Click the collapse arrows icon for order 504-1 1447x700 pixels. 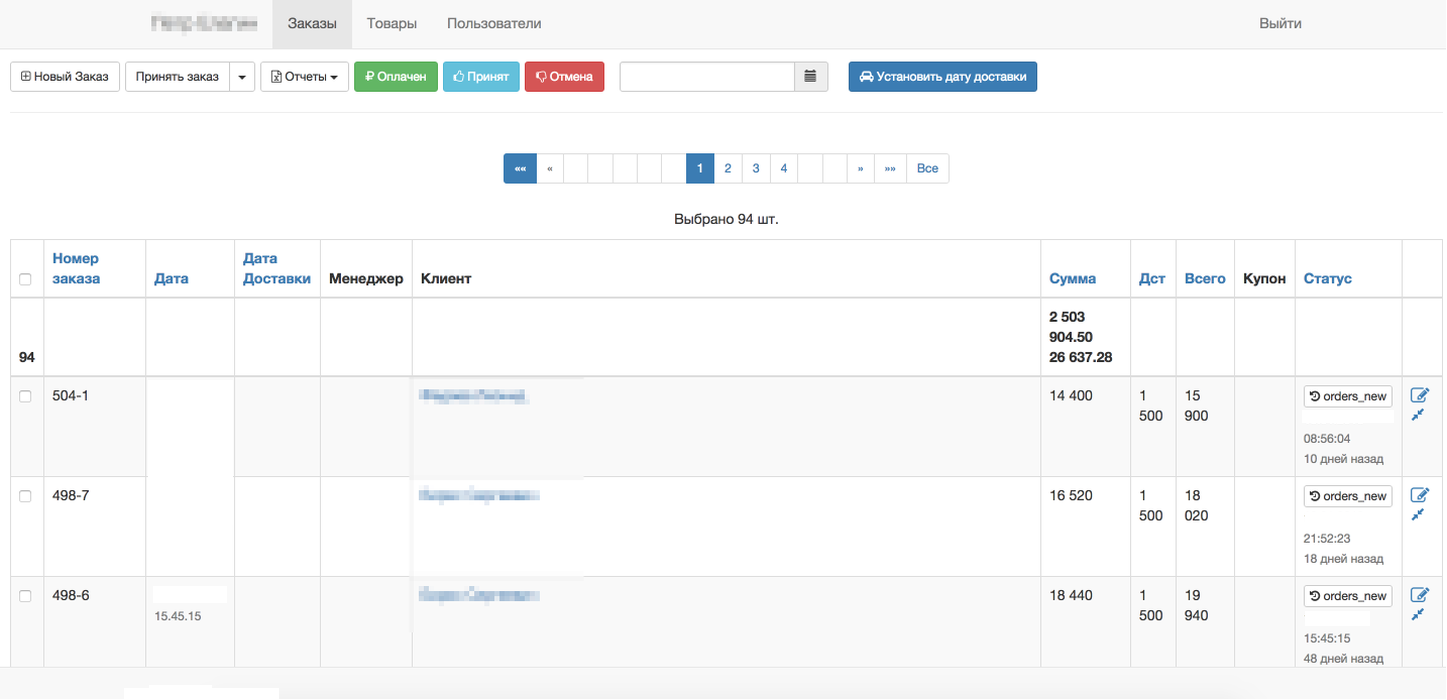point(1417,415)
